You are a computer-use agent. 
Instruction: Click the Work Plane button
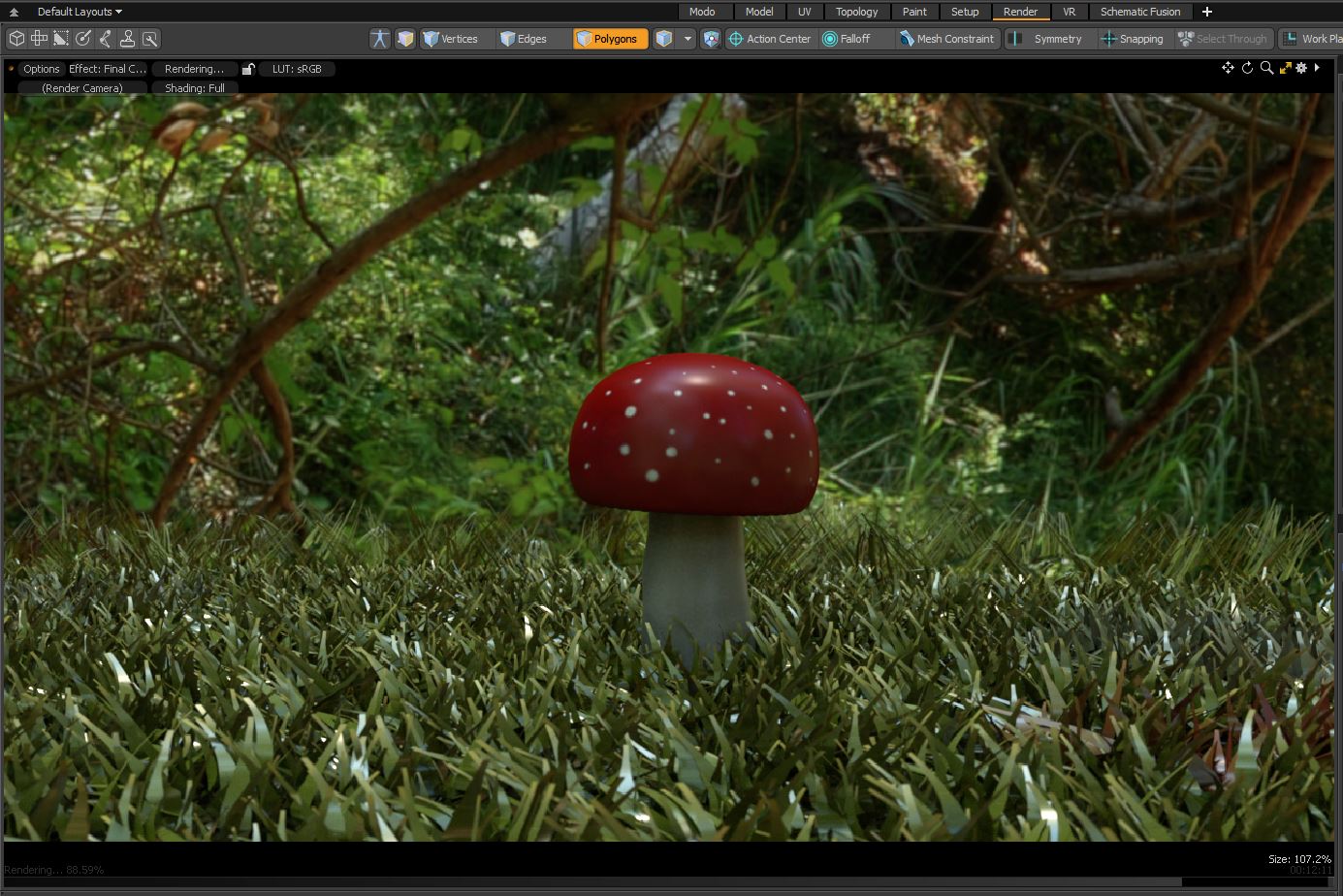[1312, 39]
